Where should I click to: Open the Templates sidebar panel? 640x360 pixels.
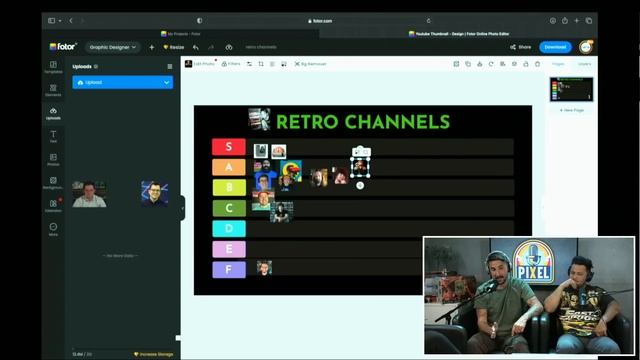(x=53, y=67)
